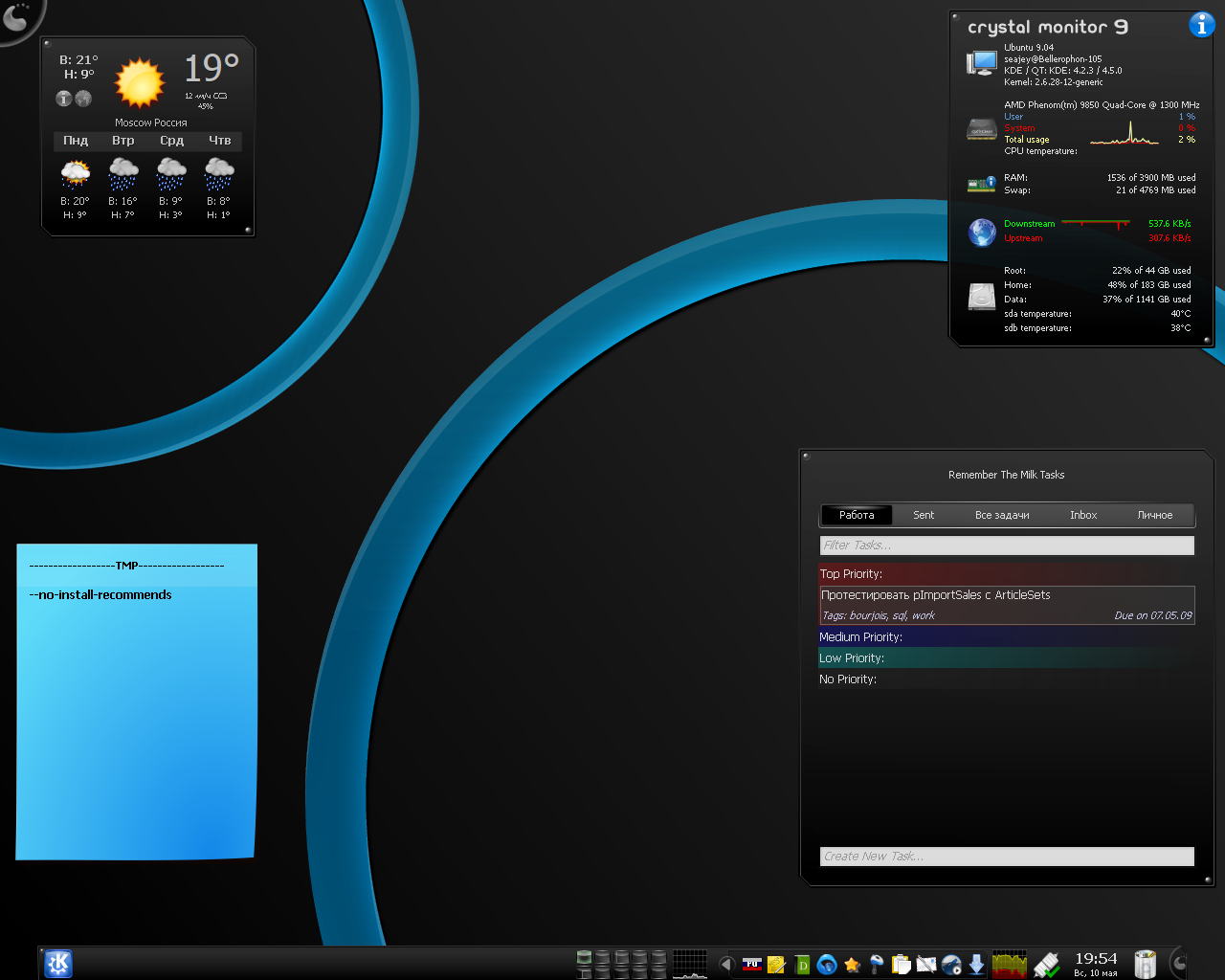The image size is (1225, 980).
Task: Open the Klipper clipboard tray icon
Action: [902, 965]
